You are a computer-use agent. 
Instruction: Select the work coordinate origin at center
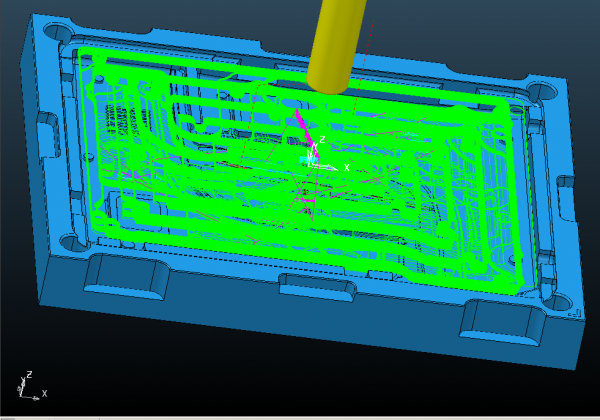pos(312,160)
